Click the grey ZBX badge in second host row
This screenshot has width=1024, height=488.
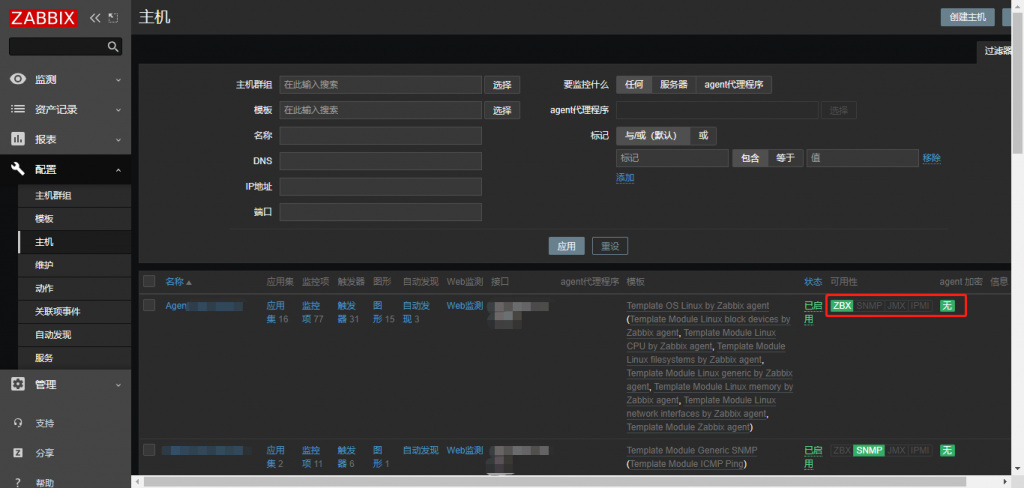(x=842, y=450)
